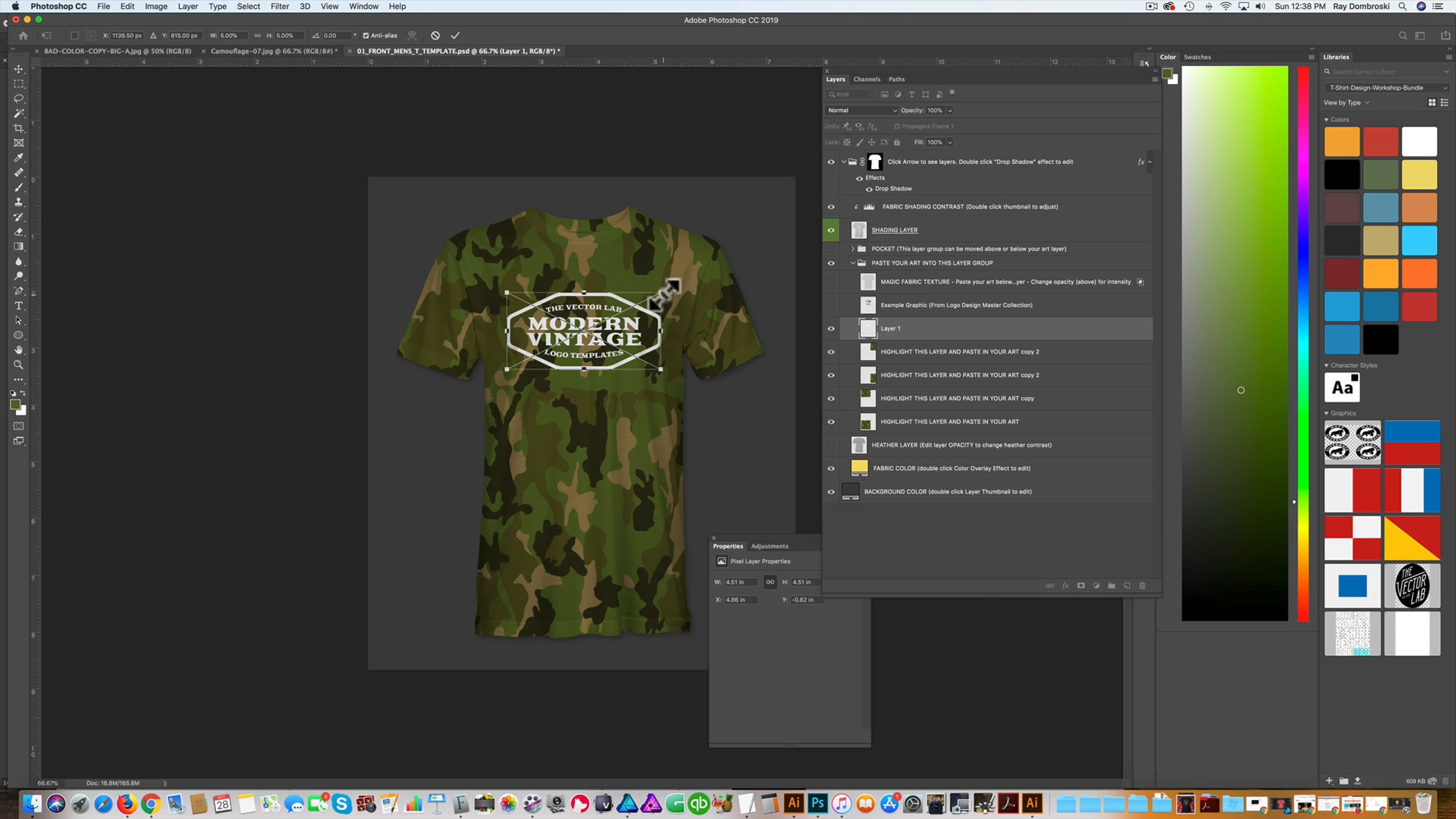Hide the Layer 1 layer visibility
1456x819 pixels.
[x=831, y=329]
